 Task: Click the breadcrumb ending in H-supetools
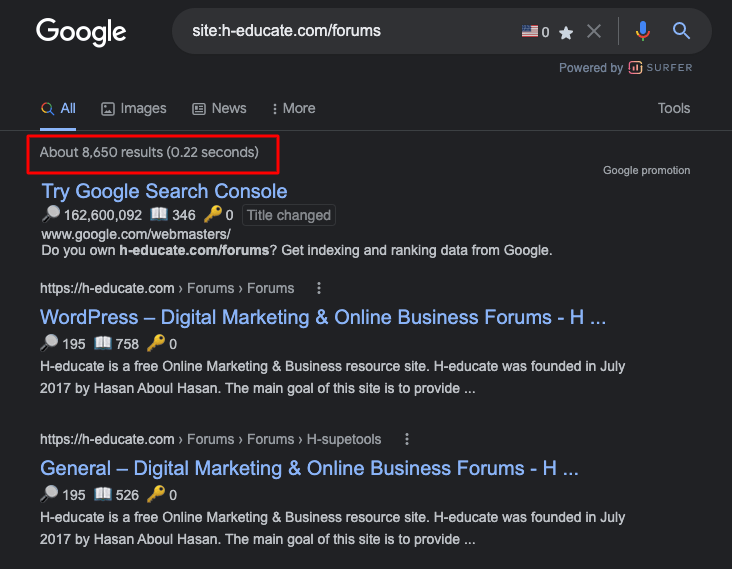point(211,439)
